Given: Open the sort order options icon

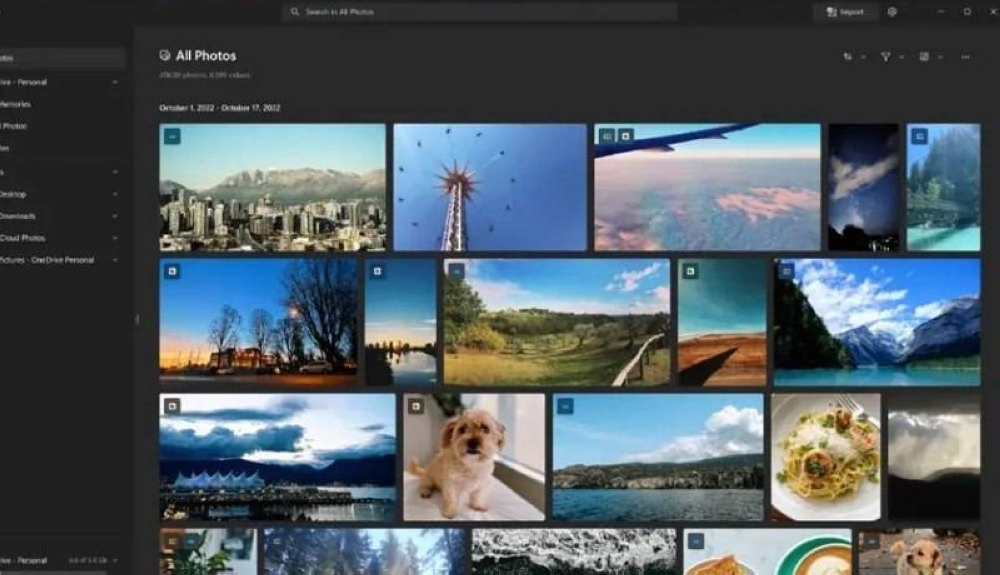Looking at the screenshot, I should (848, 57).
